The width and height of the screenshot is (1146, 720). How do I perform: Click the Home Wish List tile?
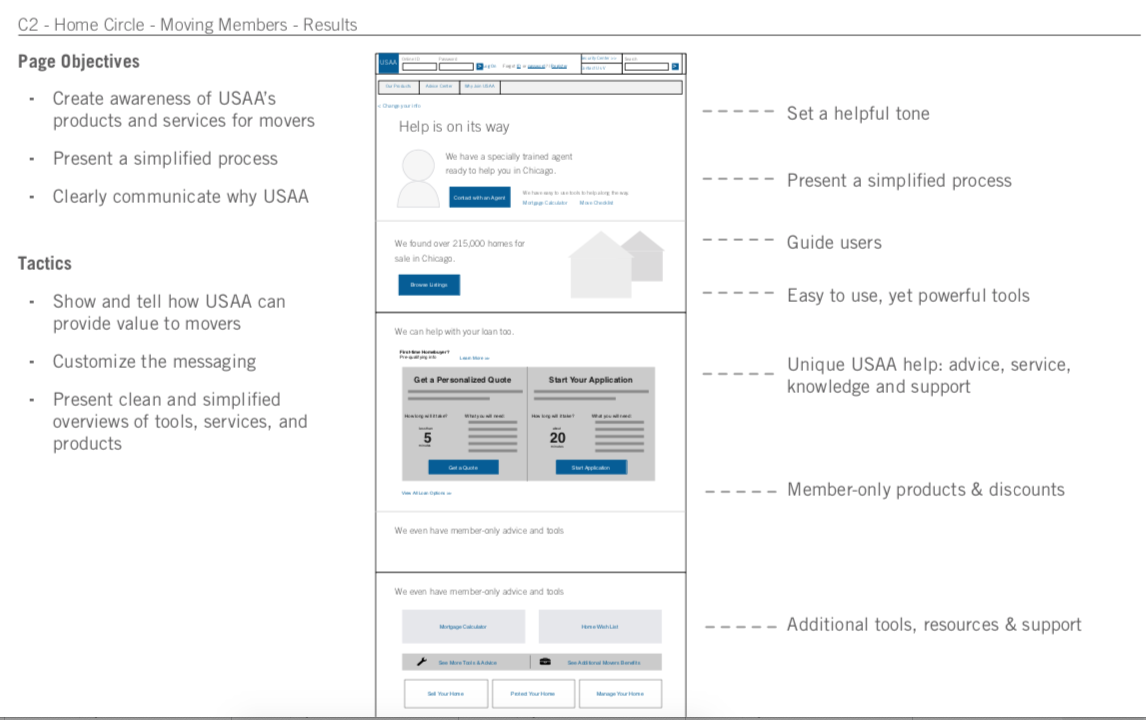click(600, 626)
